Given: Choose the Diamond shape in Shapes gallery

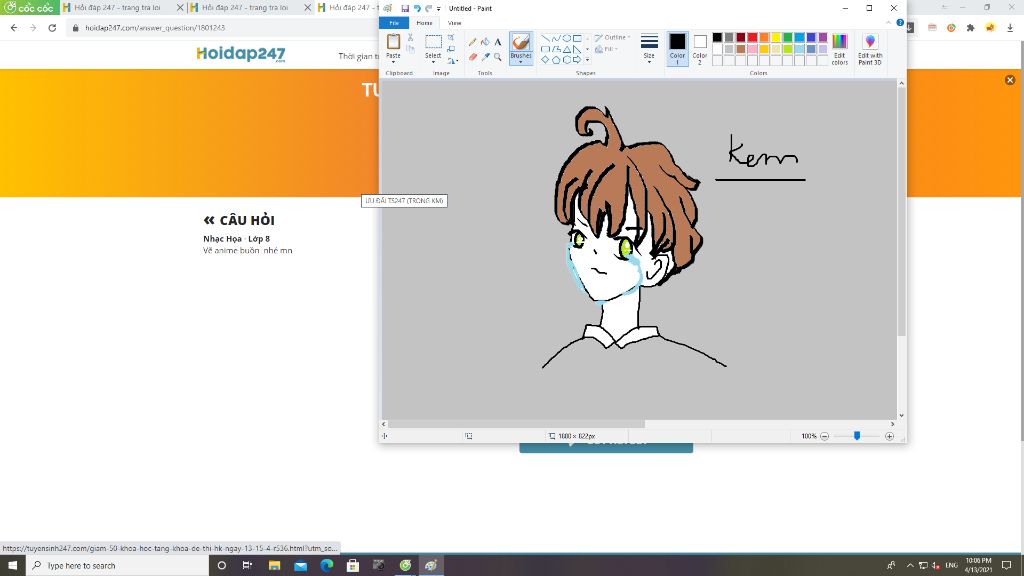Looking at the screenshot, I should click(545, 59).
